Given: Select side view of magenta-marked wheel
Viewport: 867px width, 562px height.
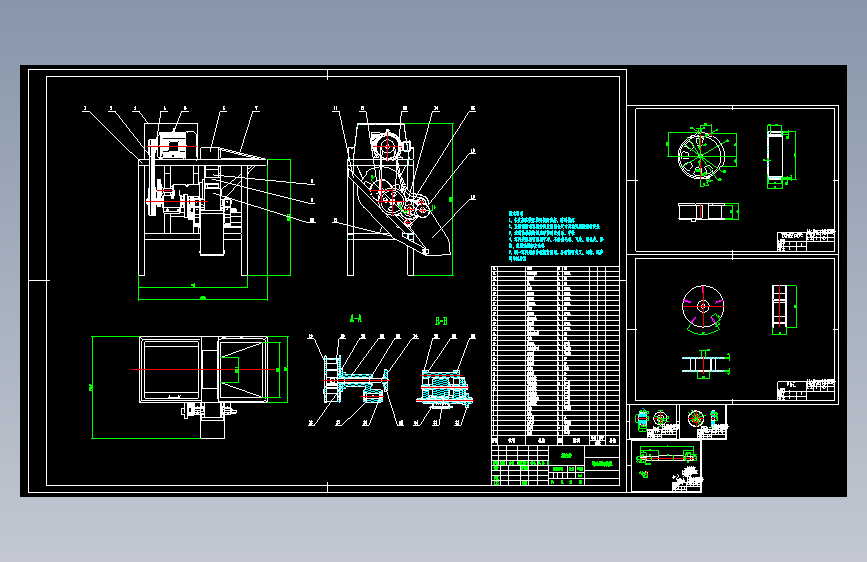Looking at the screenshot, I should tap(784, 309).
